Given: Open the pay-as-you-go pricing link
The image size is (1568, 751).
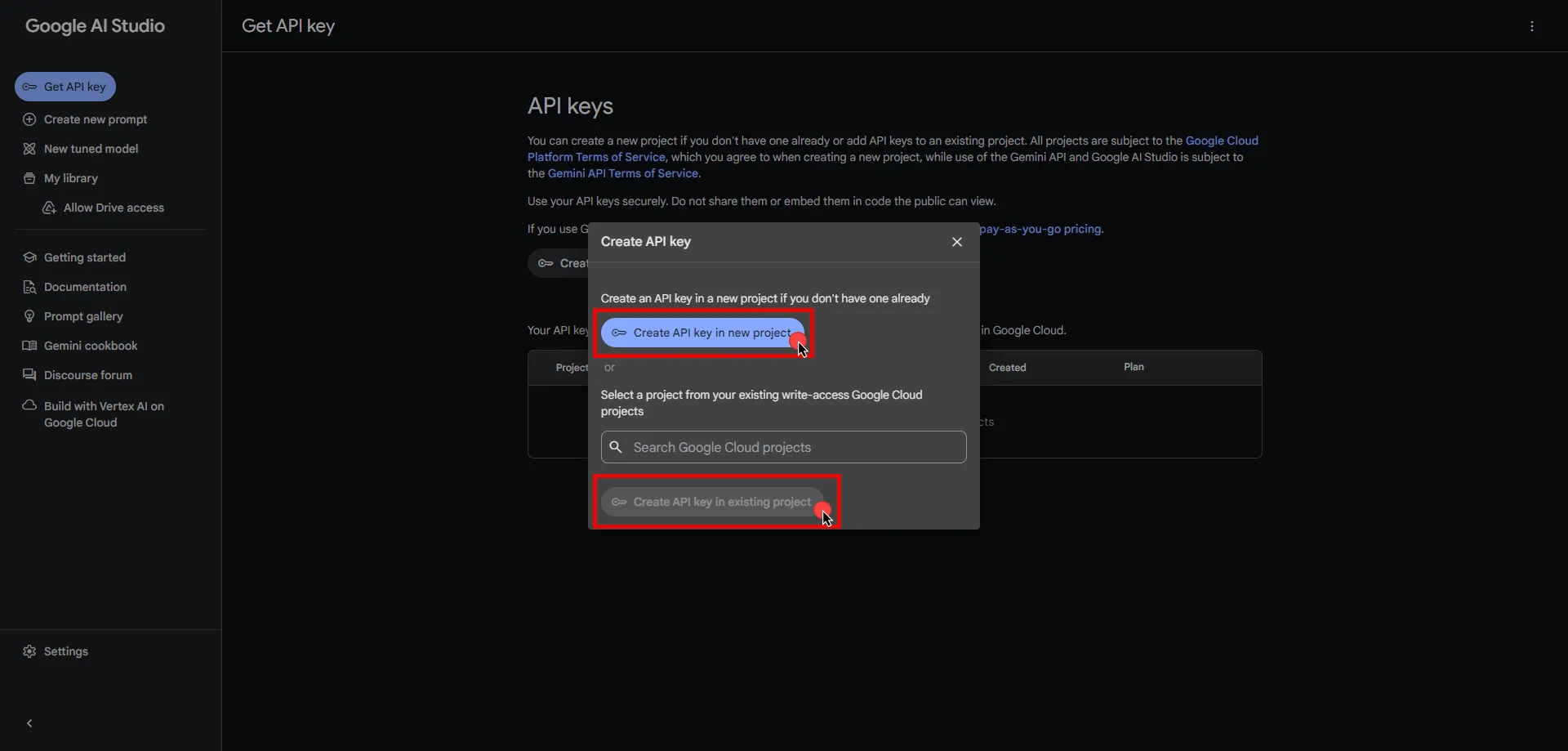Looking at the screenshot, I should pos(1044,229).
